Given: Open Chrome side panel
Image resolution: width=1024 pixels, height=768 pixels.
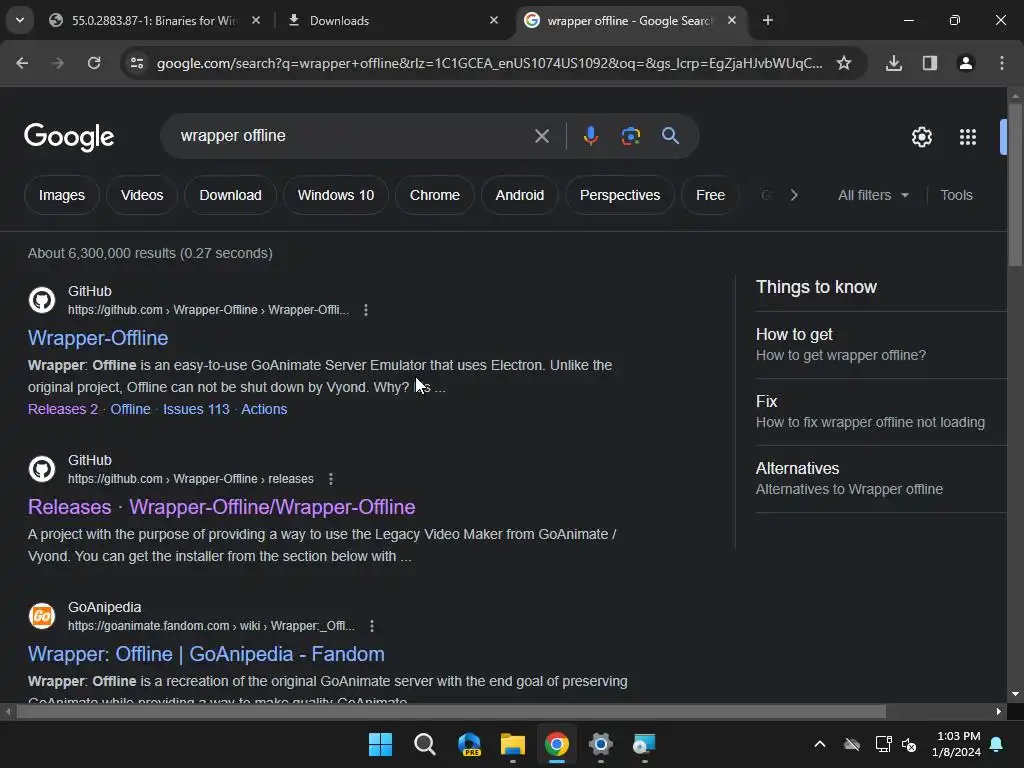Looking at the screenshot, I should pyautogui.click(x=930, y=63).
